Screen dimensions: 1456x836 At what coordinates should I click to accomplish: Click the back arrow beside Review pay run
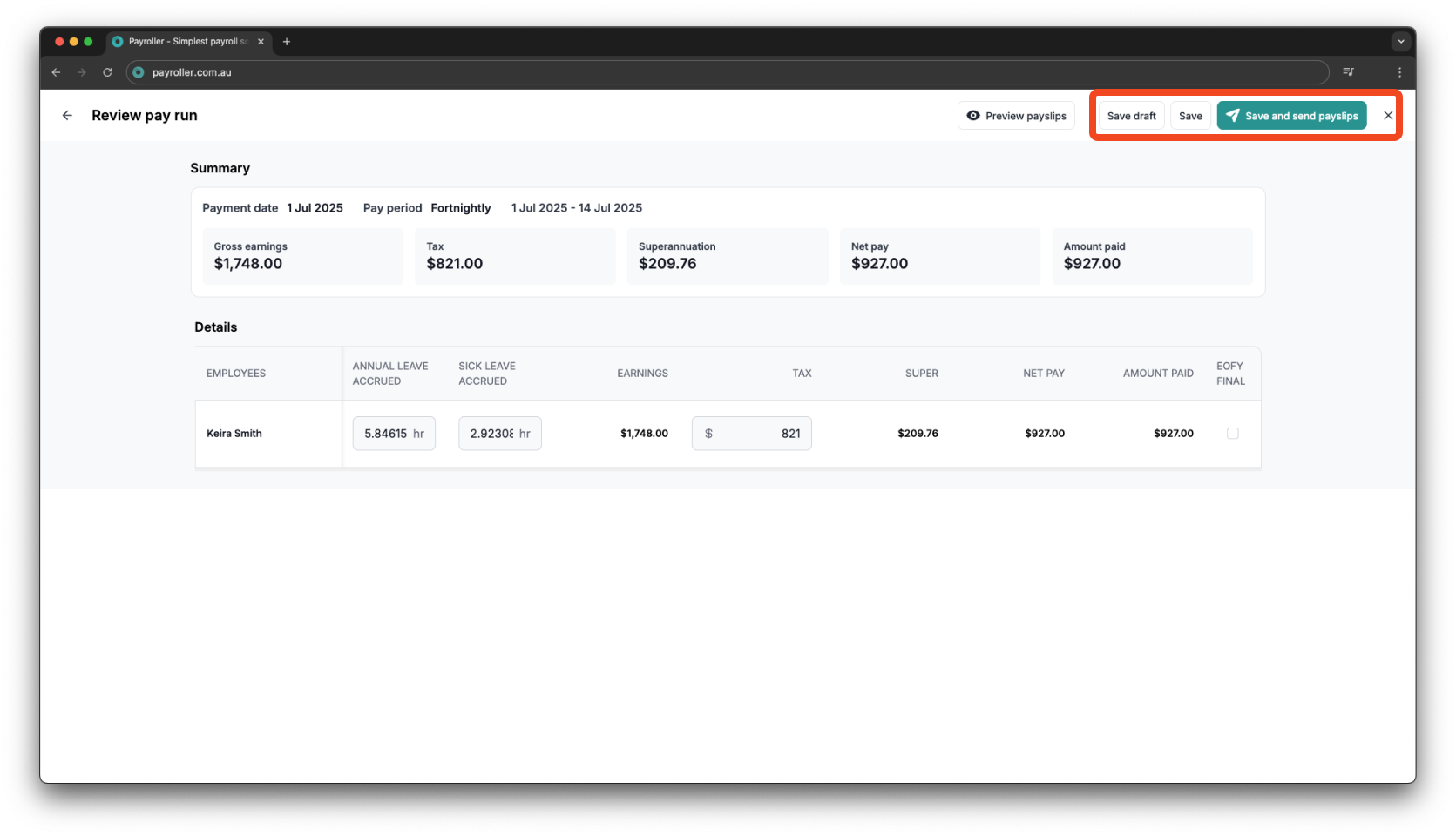(67, 115)
